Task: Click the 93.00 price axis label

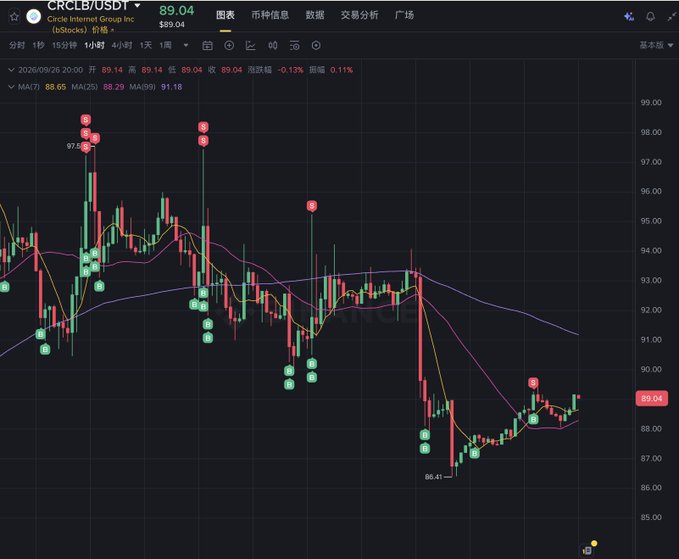Action: 651,281
